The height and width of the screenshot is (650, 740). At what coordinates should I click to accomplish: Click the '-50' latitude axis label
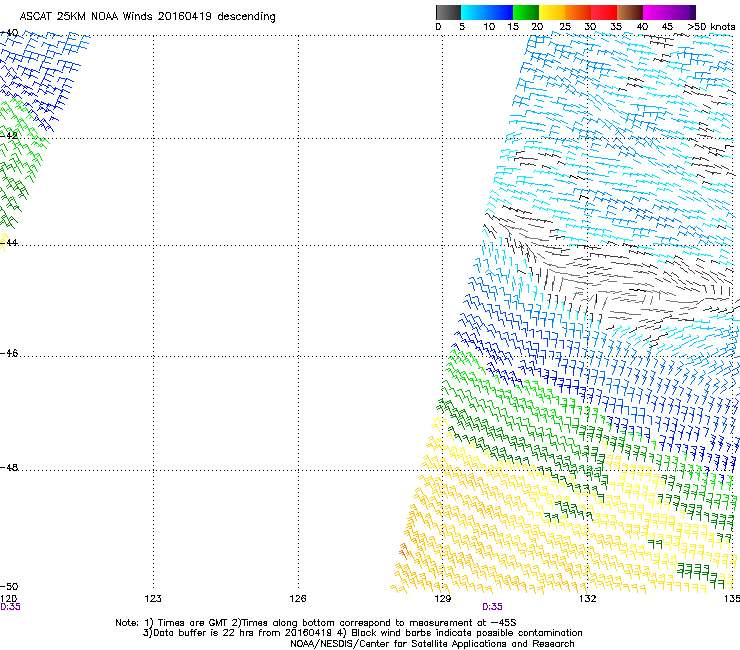point(9,587)
